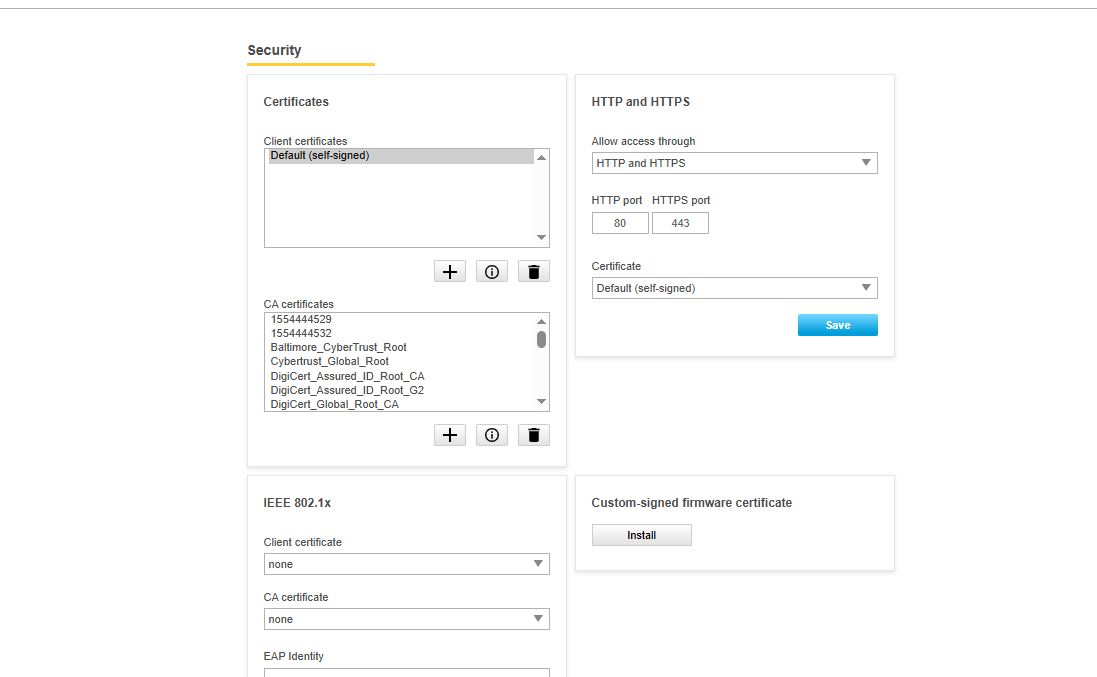Click the HTTP port field

(620, 223)
